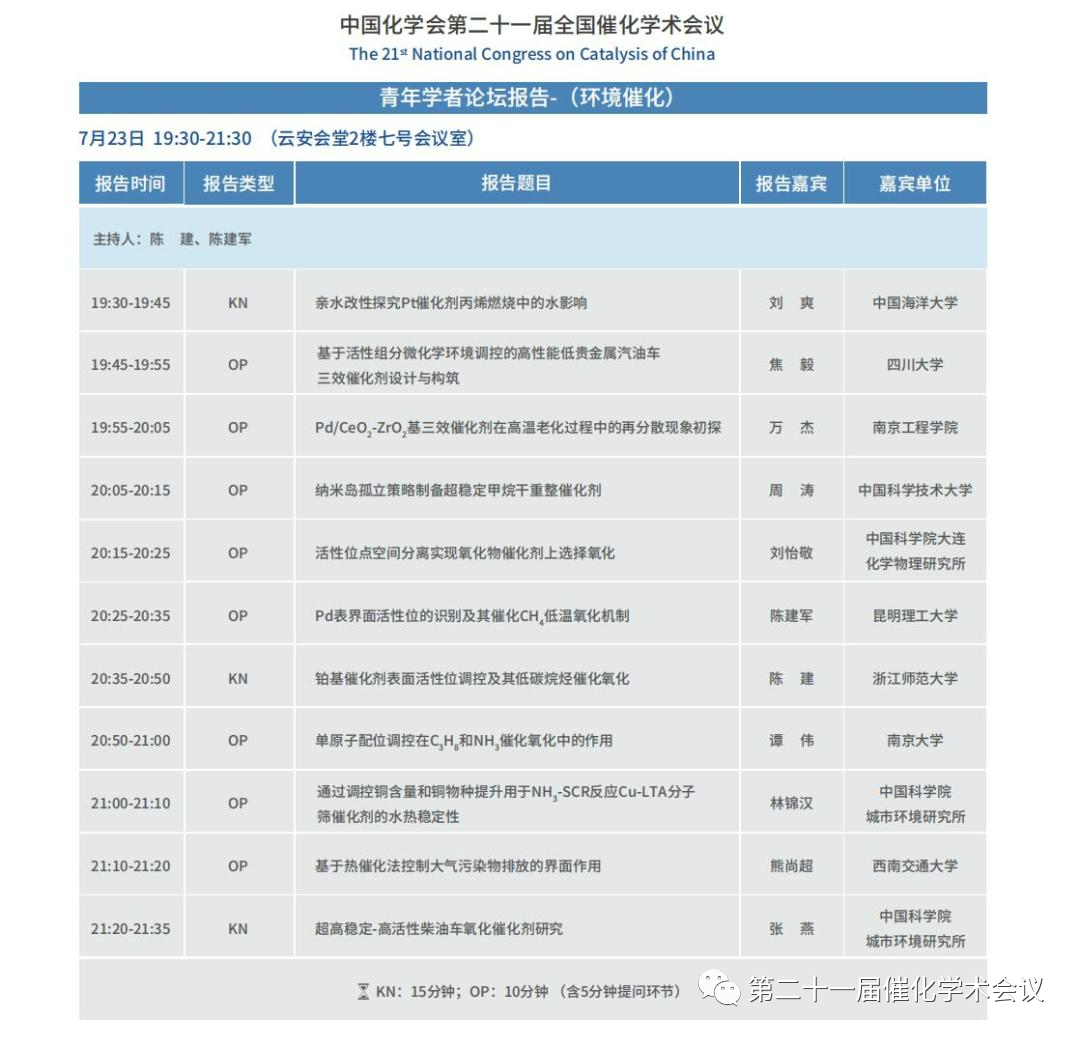Click KN type in the 20:35-20:50 row
This screenshot has width=1080, height=1038.
point(238,678)
